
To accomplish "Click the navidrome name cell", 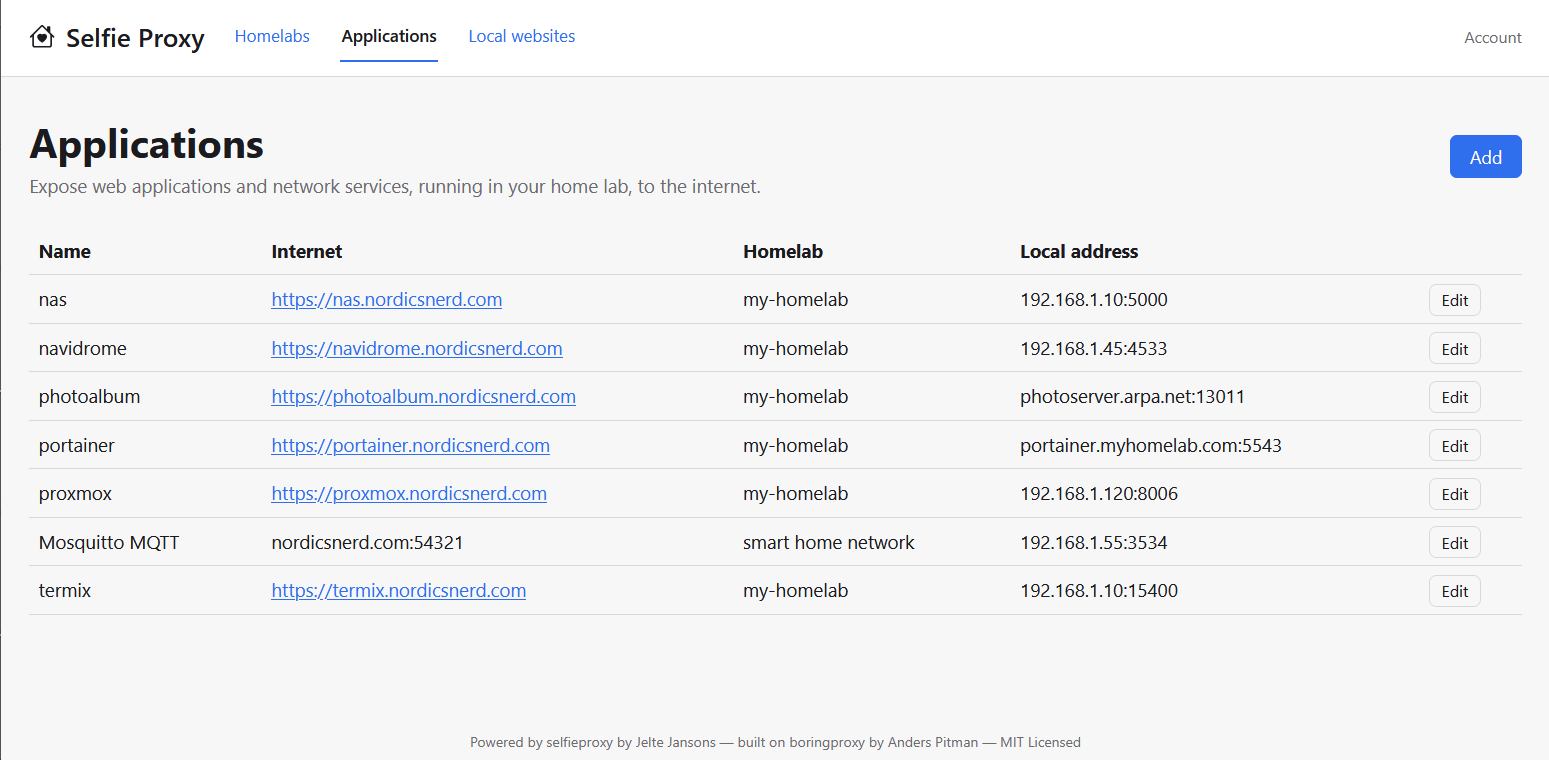I will point(83,349).
